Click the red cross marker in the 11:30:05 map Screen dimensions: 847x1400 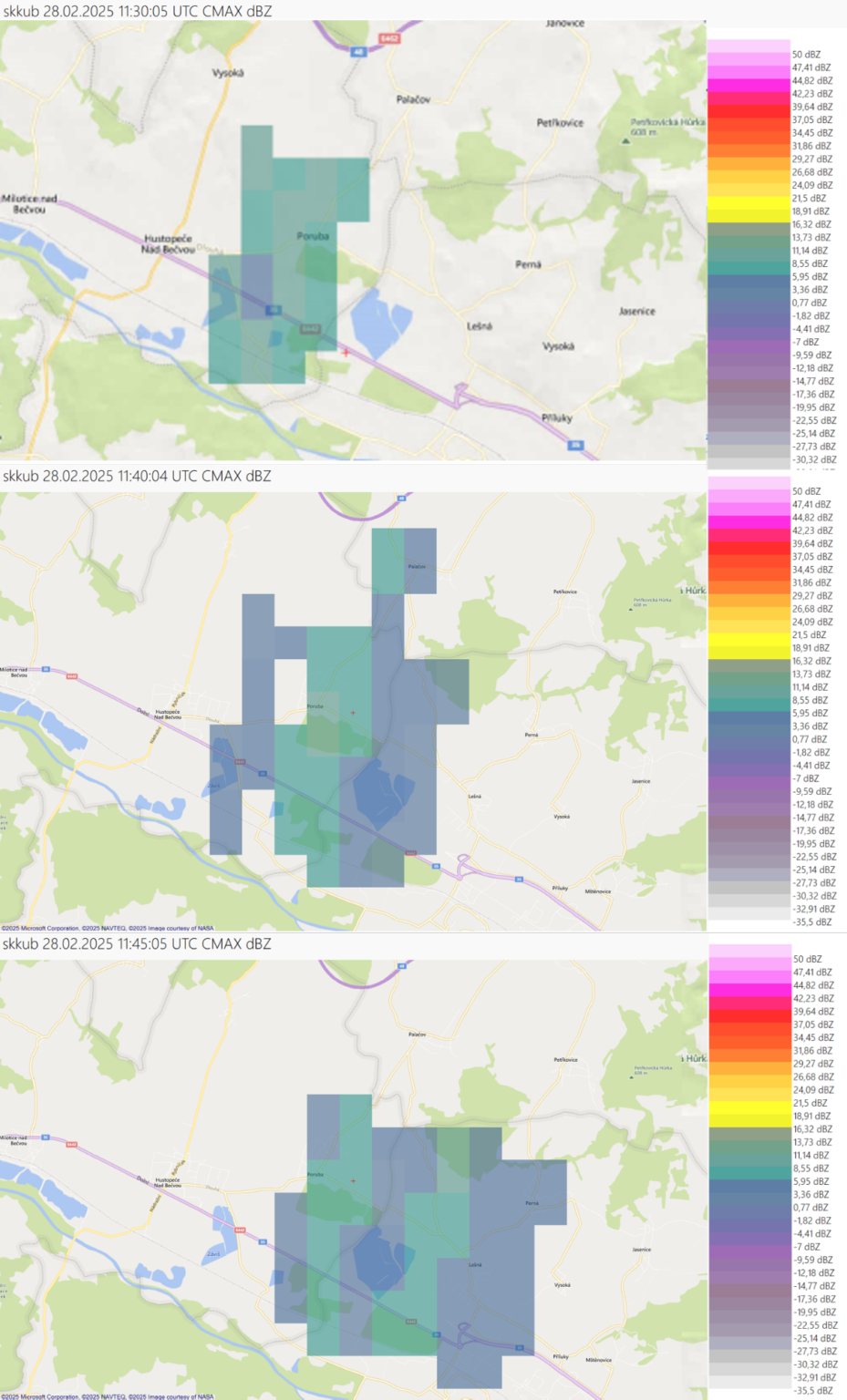[346, 352]
